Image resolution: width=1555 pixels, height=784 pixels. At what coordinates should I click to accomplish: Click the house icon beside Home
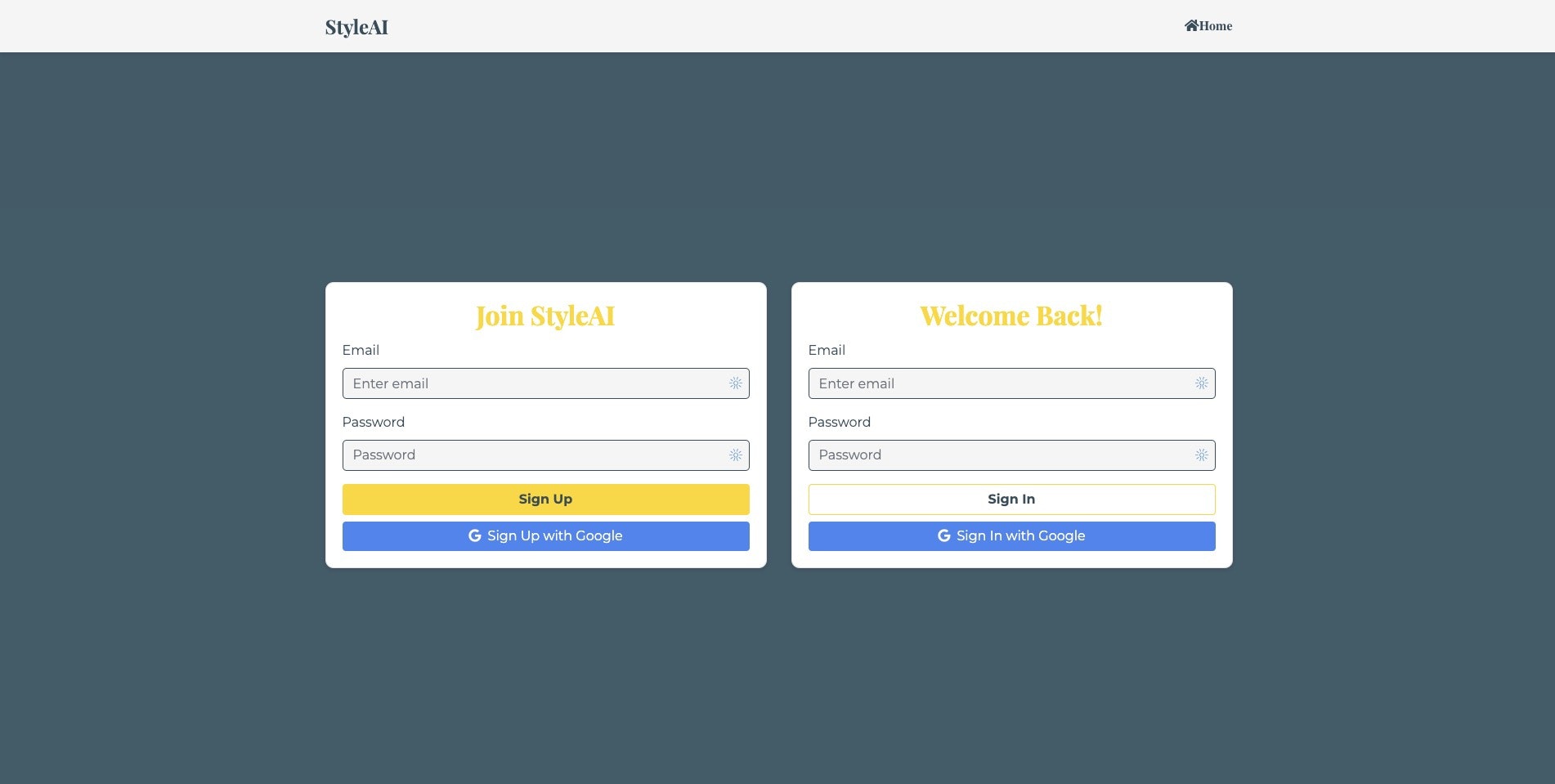[x=1191, y=25]
